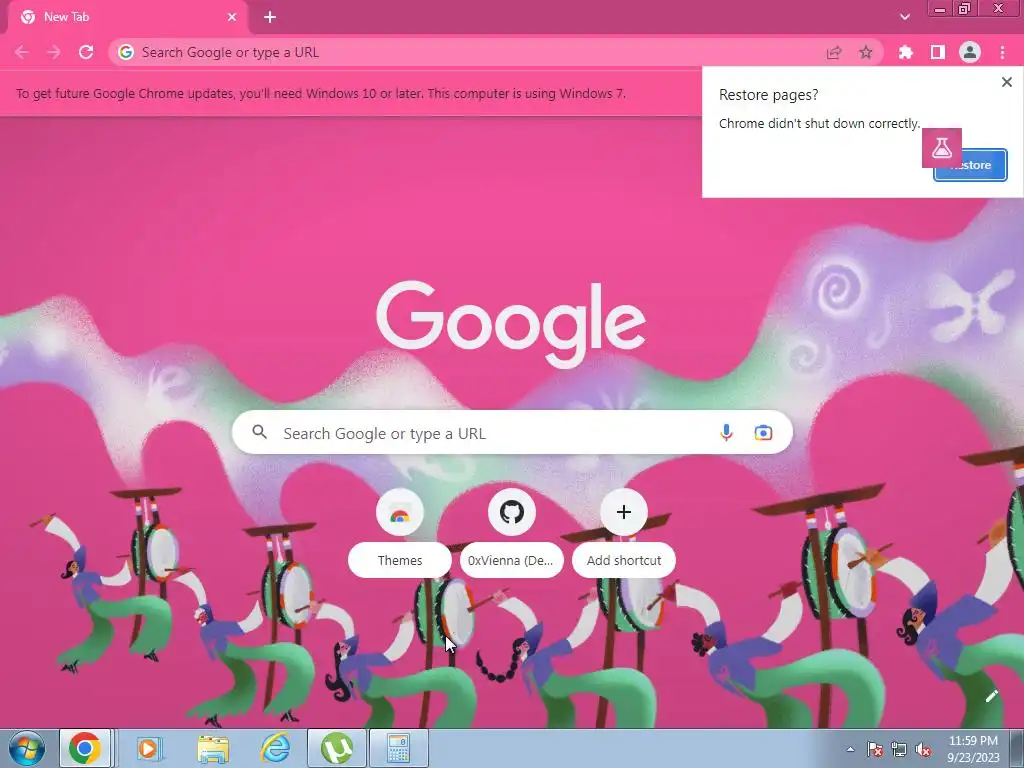1024x768 pixels.
Task: Launch Windows Media Player from taskbar
Action: coord(149,748)
